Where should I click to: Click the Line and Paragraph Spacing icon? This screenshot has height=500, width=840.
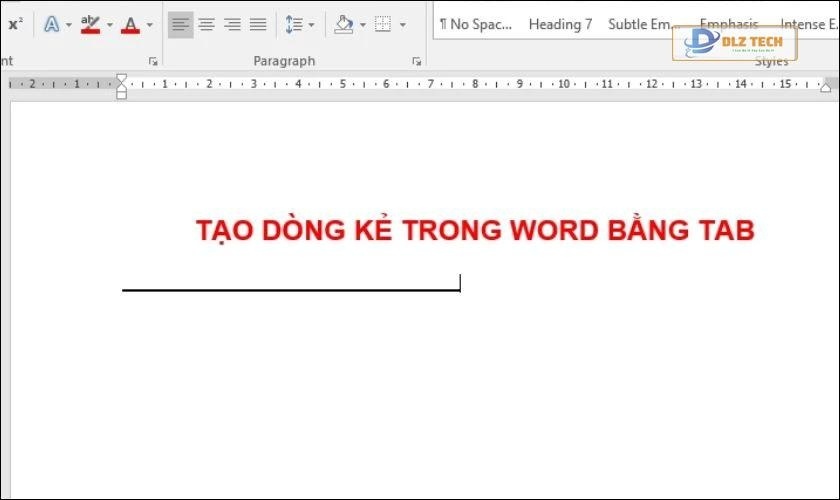(294, 24)
